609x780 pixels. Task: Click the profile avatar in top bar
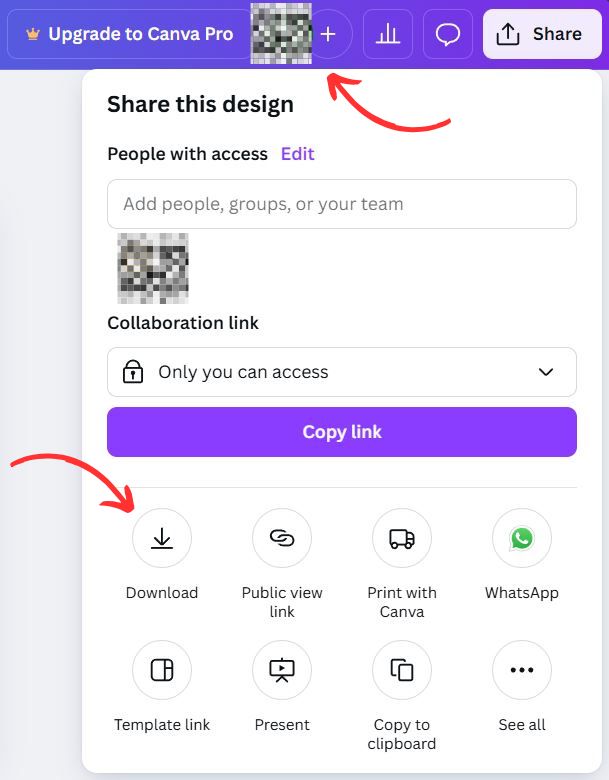[281, 33]
